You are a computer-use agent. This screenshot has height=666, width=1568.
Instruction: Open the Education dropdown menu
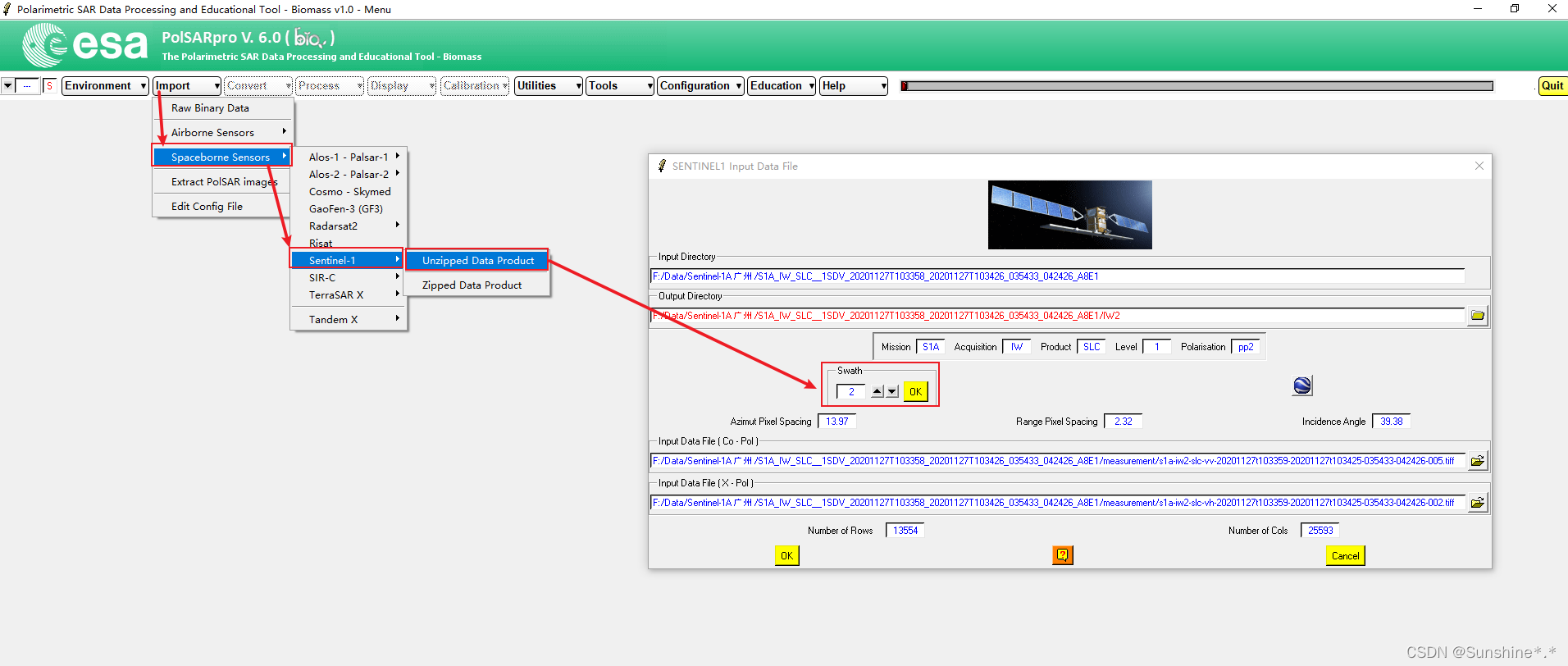point(782,86)
